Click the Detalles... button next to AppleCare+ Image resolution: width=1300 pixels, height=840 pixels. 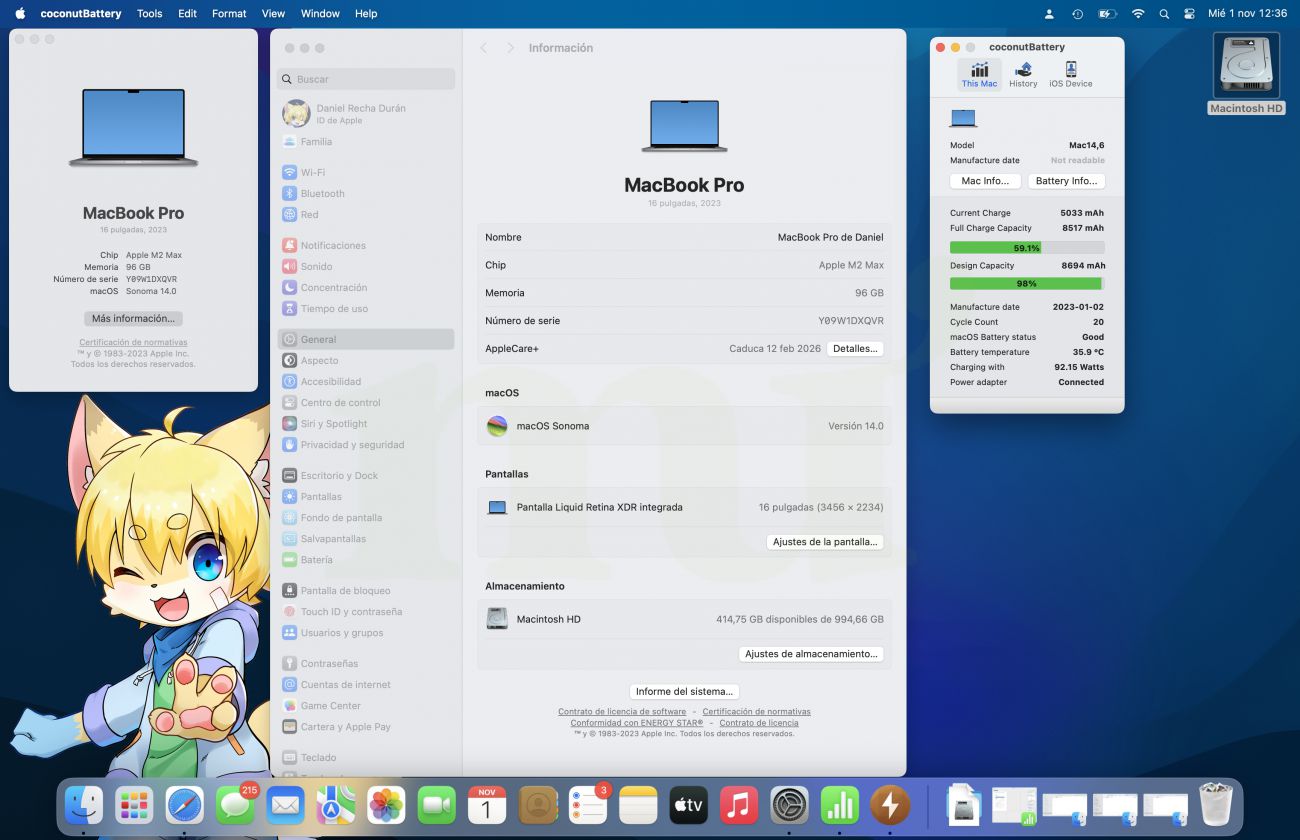point(855,349)
